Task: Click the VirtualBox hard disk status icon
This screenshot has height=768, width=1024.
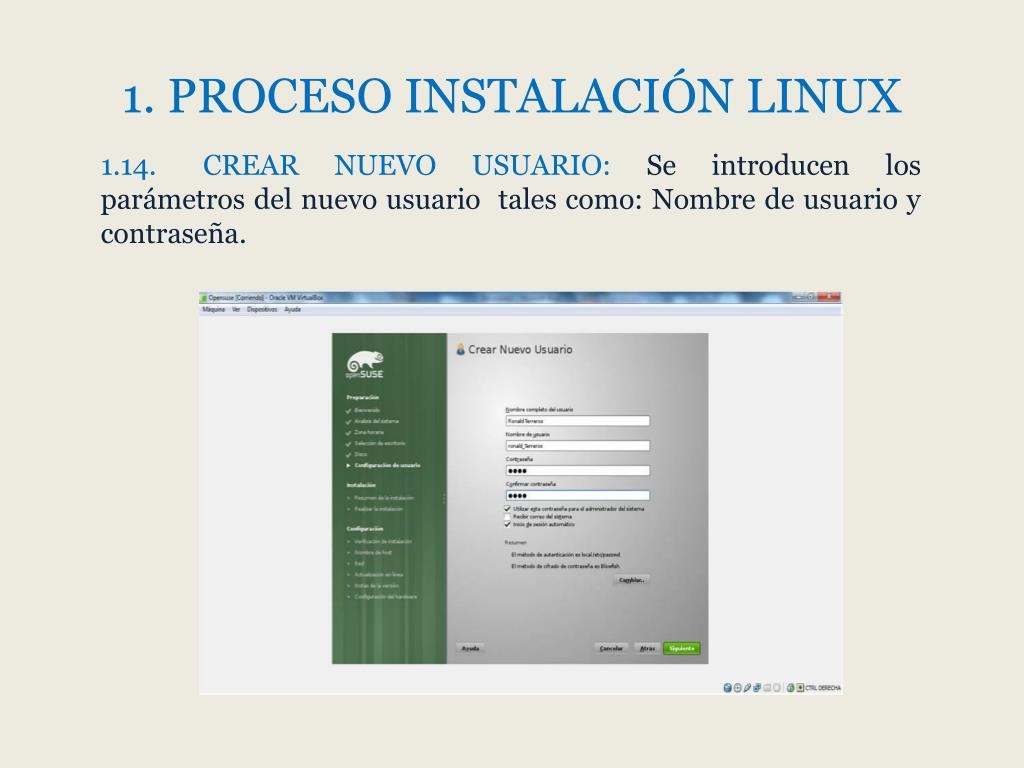Action: click(x=728, y=688)
